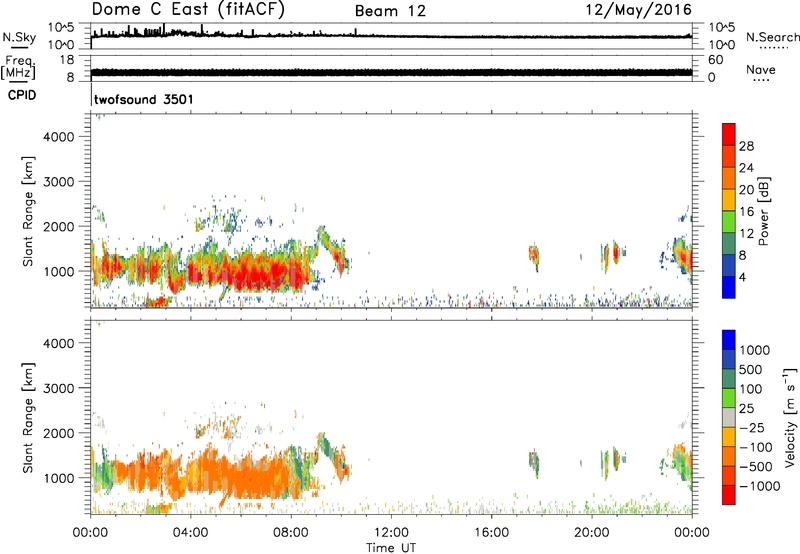Click the "Dome C East (fitACF)" plot title
800x554 pixels.
pos(188,10)
